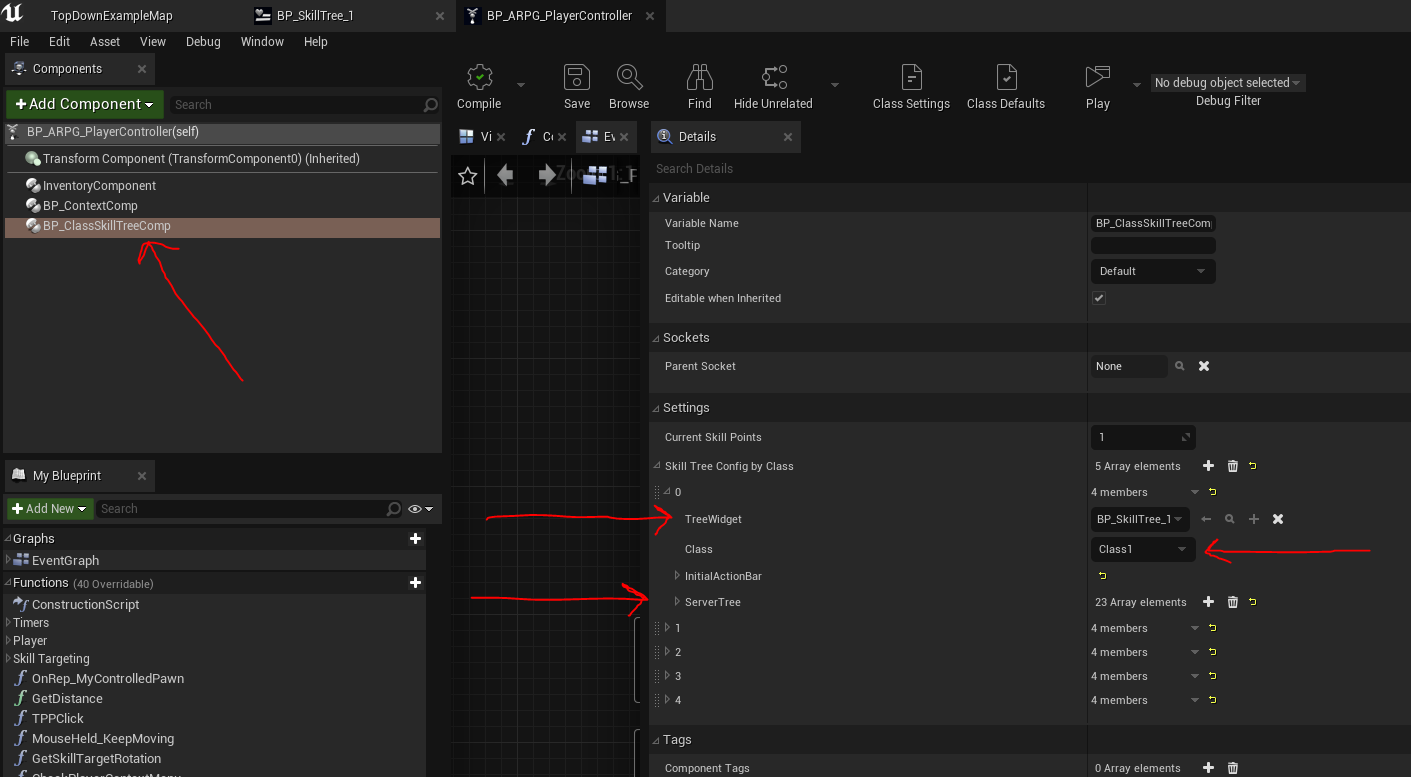Screen dimensions: 1411x777
Task: Add element to ServerTree array
Action: [x=1208, y=602]
